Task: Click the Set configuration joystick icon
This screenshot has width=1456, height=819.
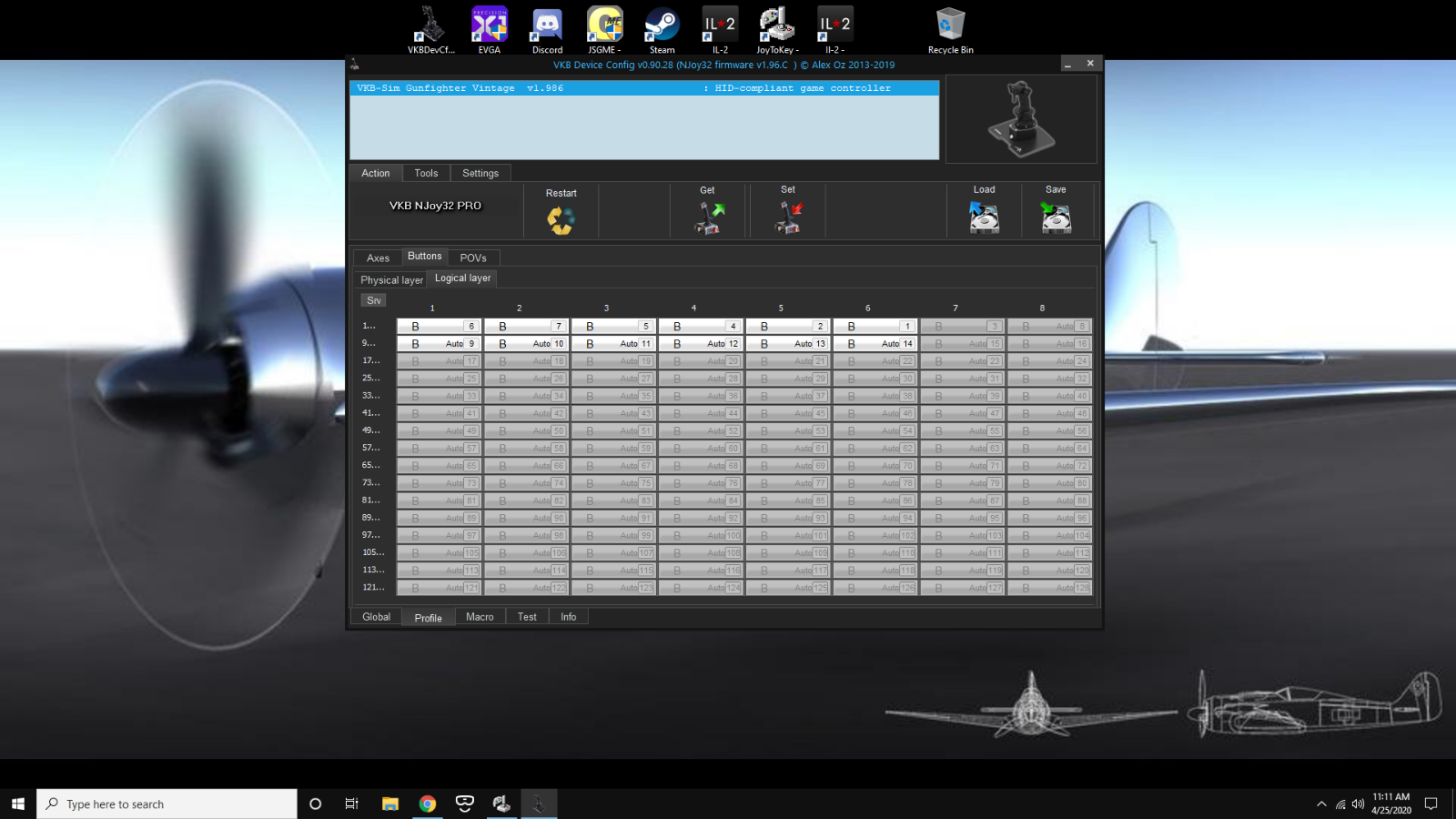Action: tap(788, 218)
